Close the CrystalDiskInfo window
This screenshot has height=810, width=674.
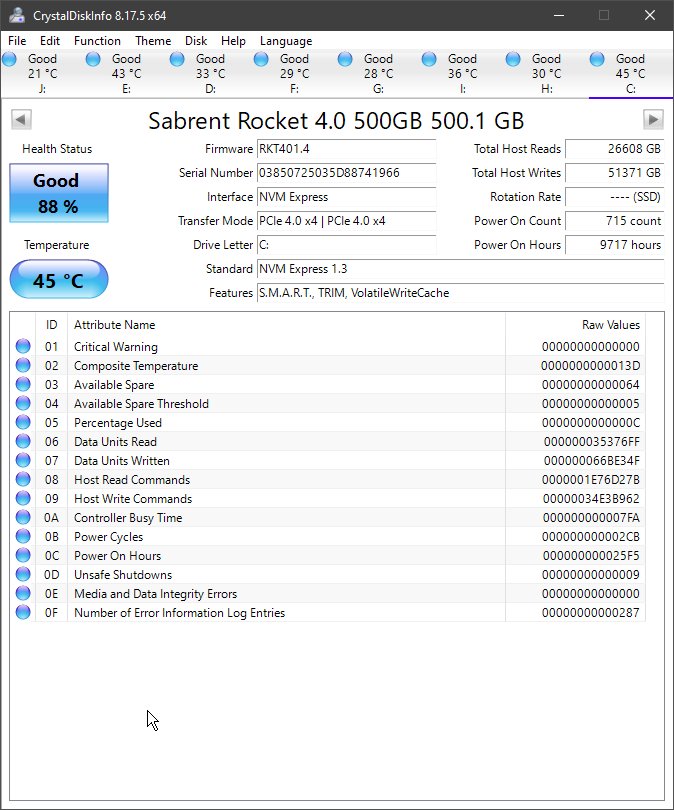pyautogui.click(x=650, y=15)
